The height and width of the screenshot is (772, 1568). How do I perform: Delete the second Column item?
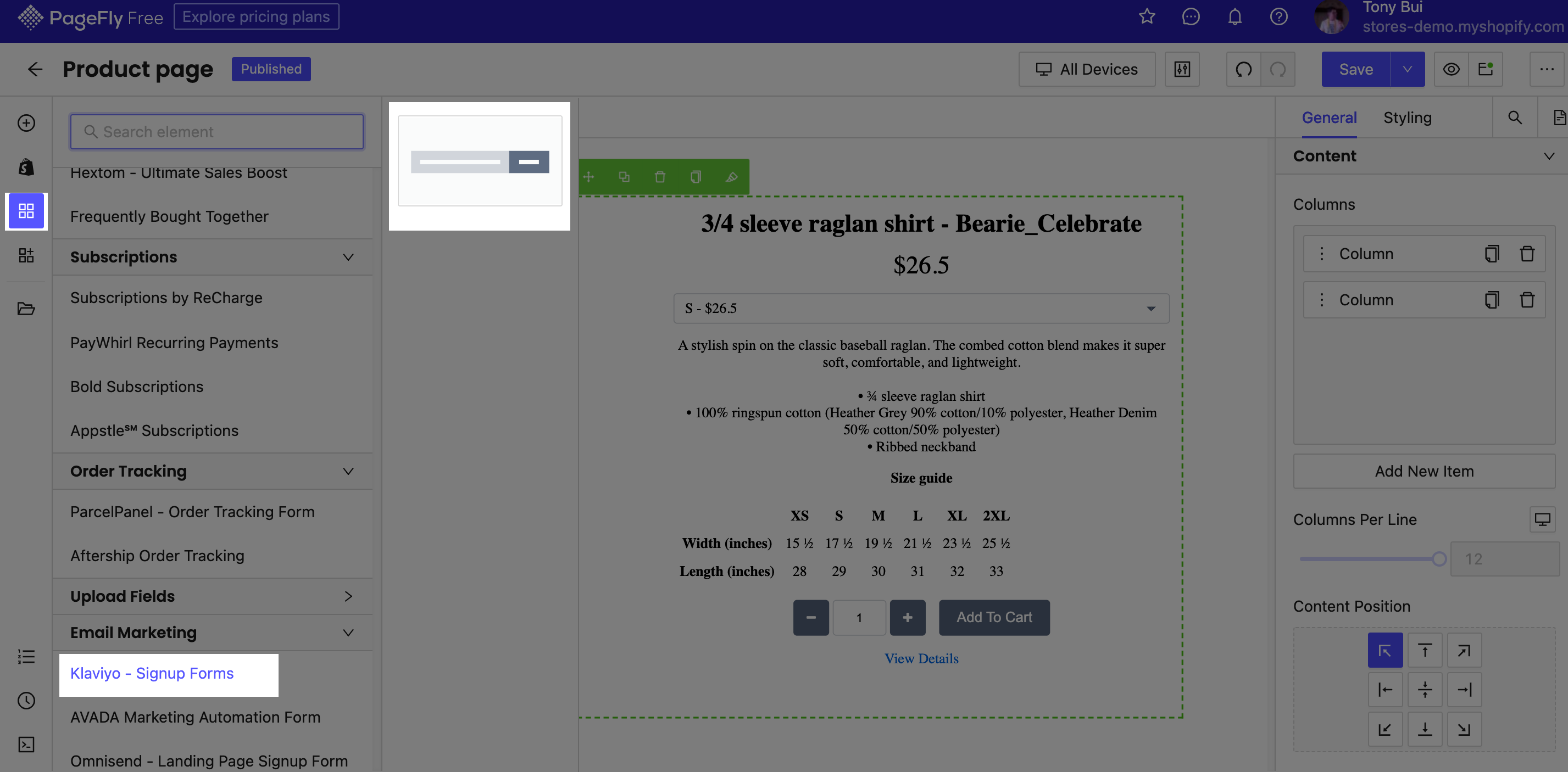coord(1527,300)
